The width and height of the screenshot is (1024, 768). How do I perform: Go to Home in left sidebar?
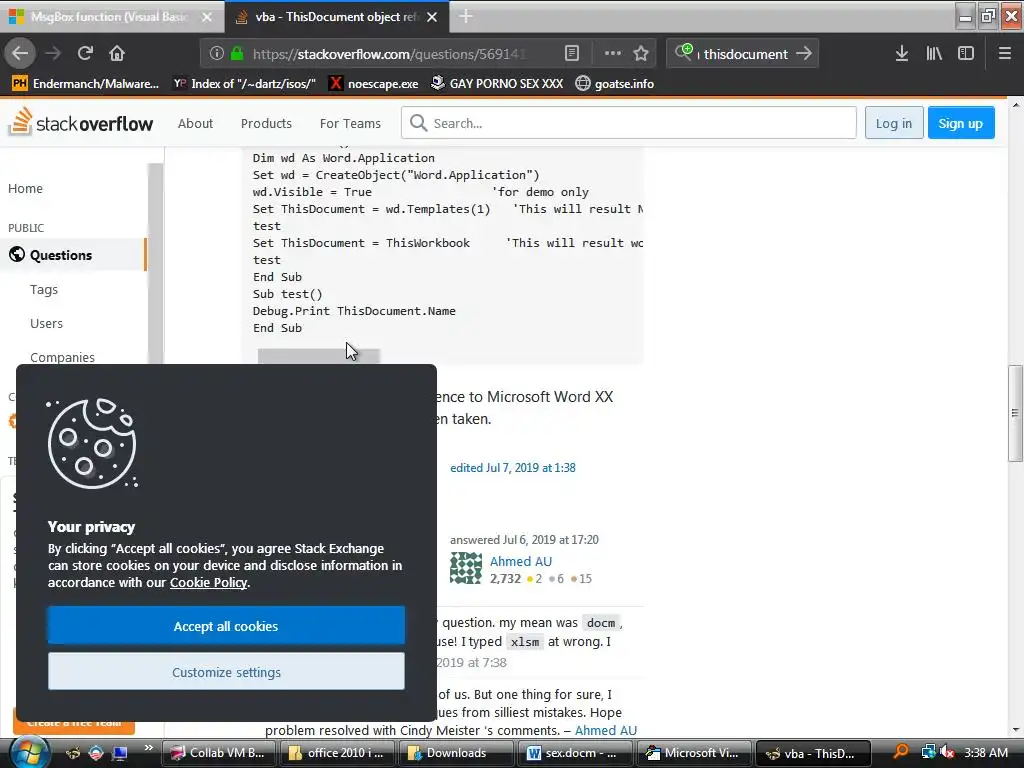pos(25,189)
